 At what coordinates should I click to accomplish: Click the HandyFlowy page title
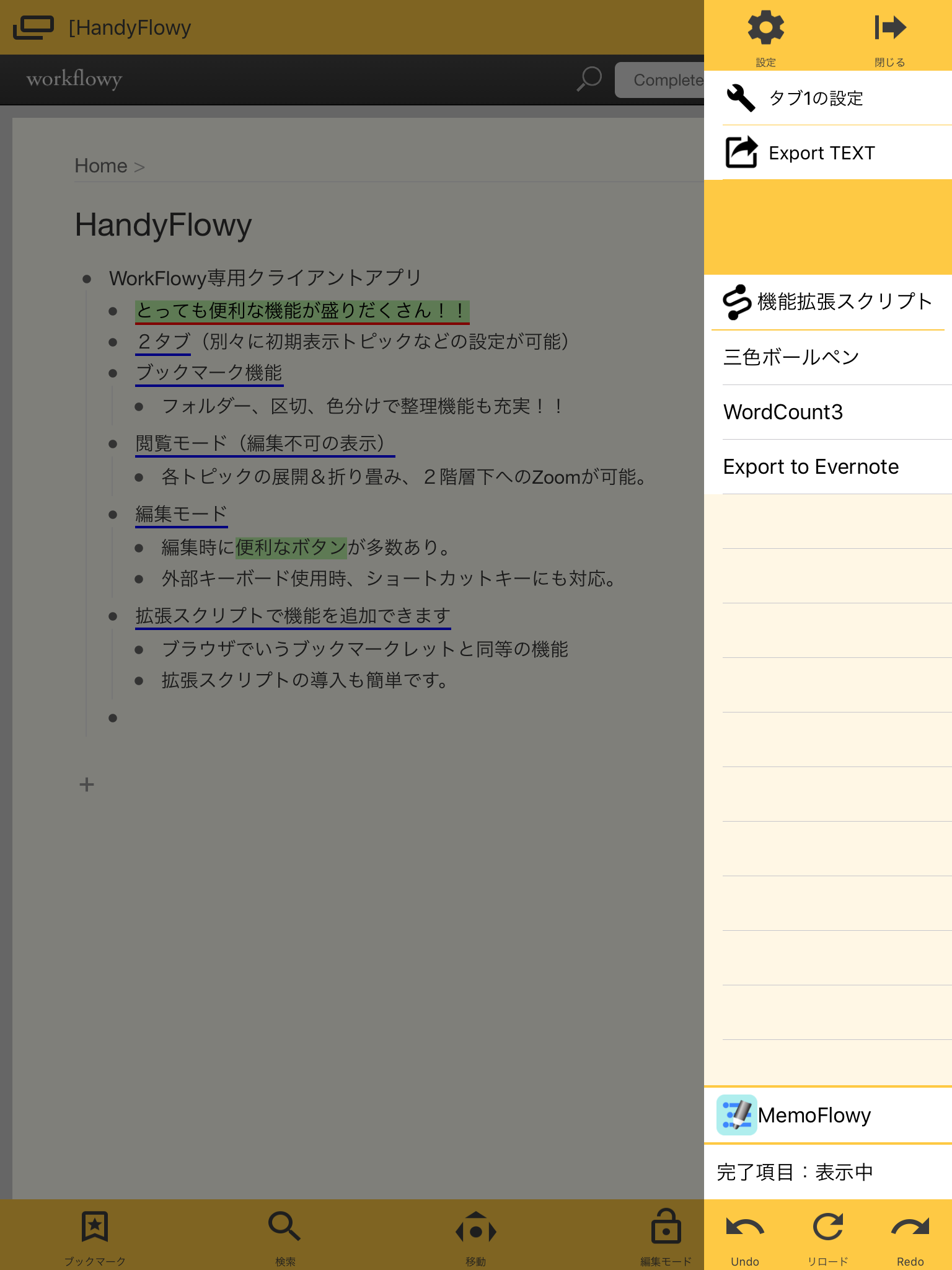pyautogui.click(x=163, y=224)
